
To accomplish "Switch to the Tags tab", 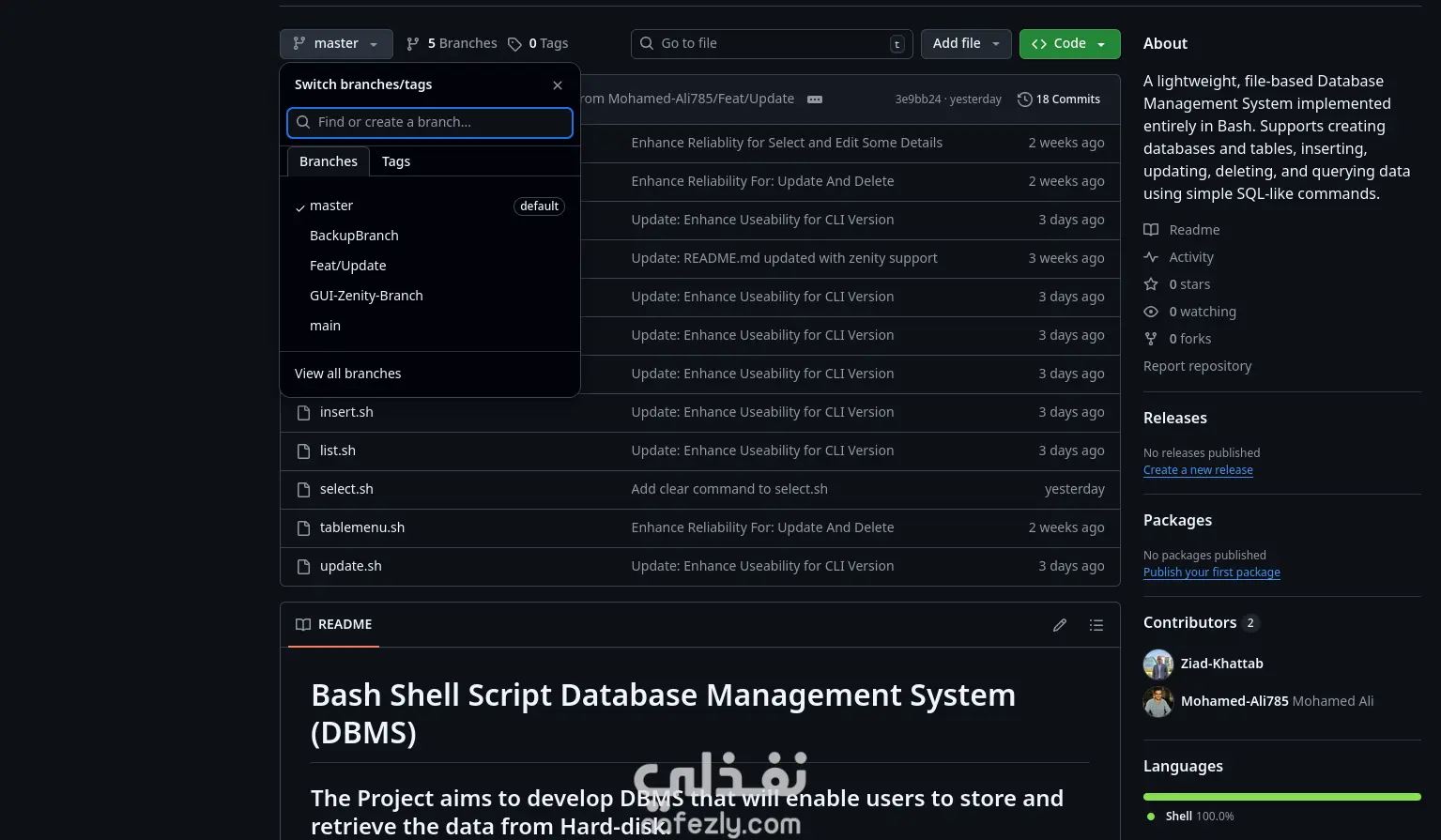I will [x=396, y=161].
